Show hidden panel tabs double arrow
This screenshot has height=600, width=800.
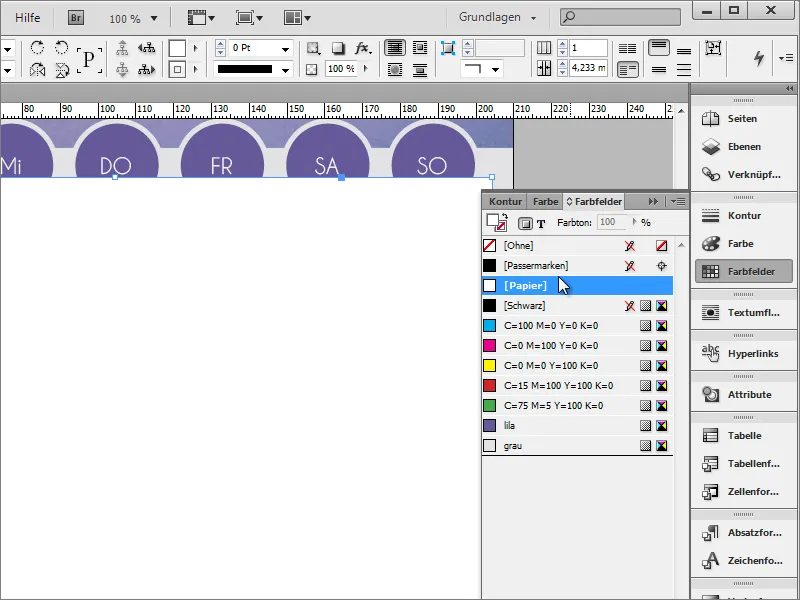(x=653, y=202)
